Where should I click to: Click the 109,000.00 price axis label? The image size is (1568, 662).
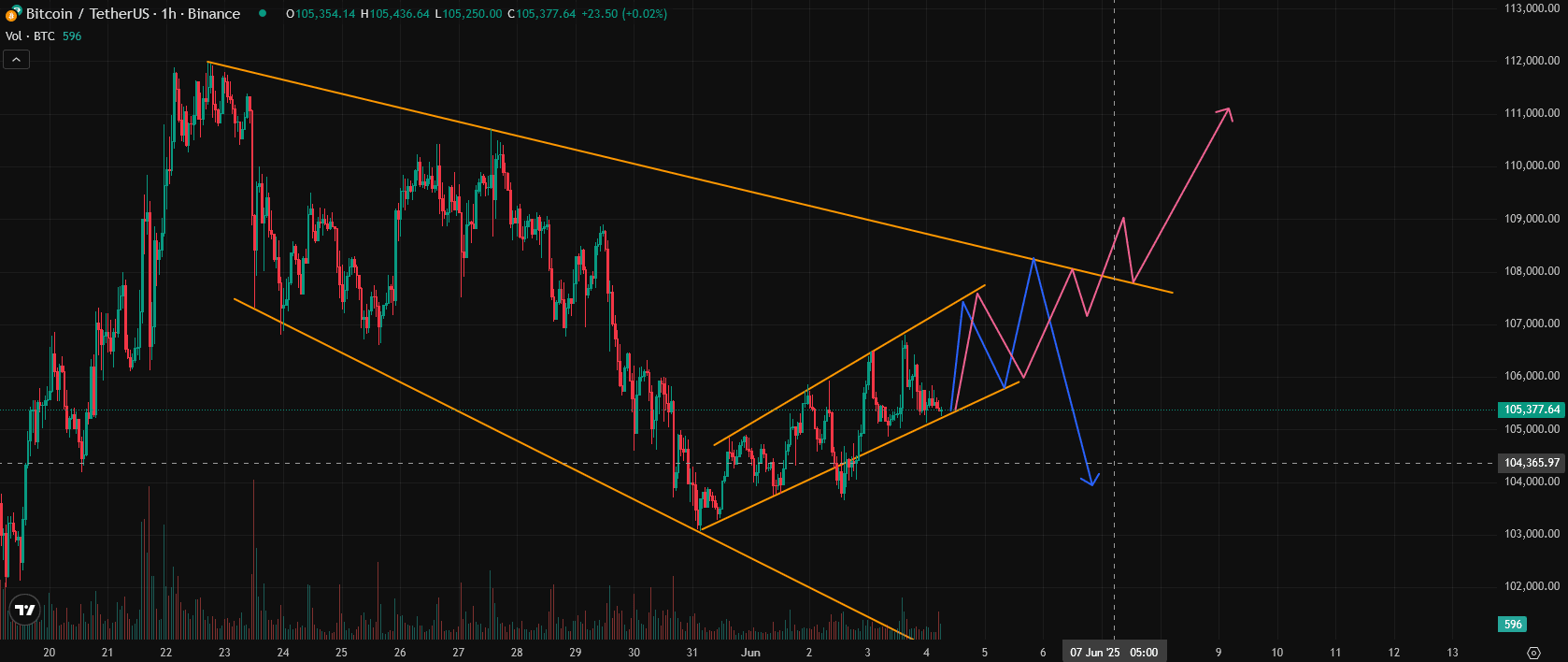pos(1532,219)
